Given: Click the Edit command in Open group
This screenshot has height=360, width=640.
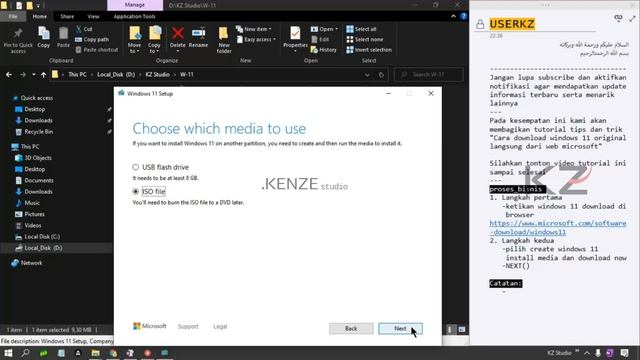Looking at the screenshot, I should click(x=320, y=40).
